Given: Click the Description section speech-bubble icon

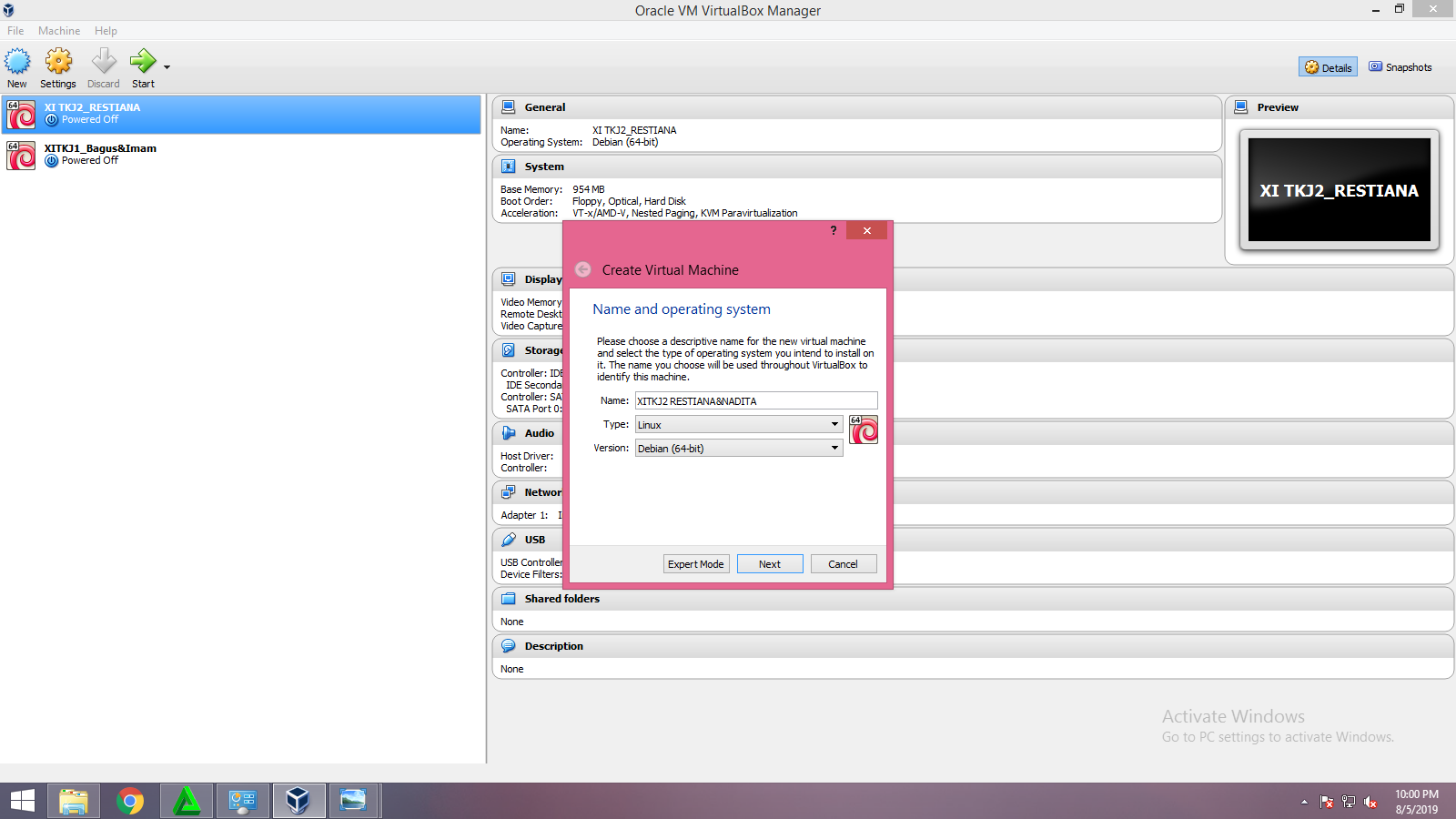Looking at the screenshot, I should [x=509, y=646].
